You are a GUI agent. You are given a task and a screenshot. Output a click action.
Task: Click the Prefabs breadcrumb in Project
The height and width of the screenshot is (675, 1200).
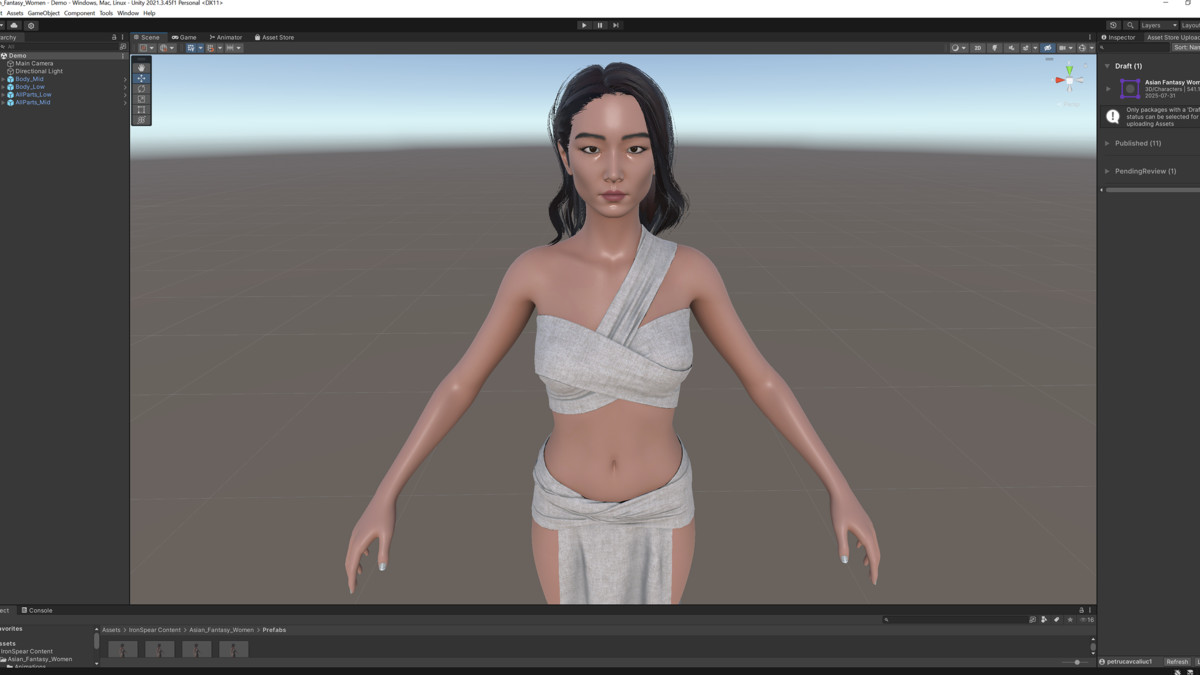[x=274, y=630]
